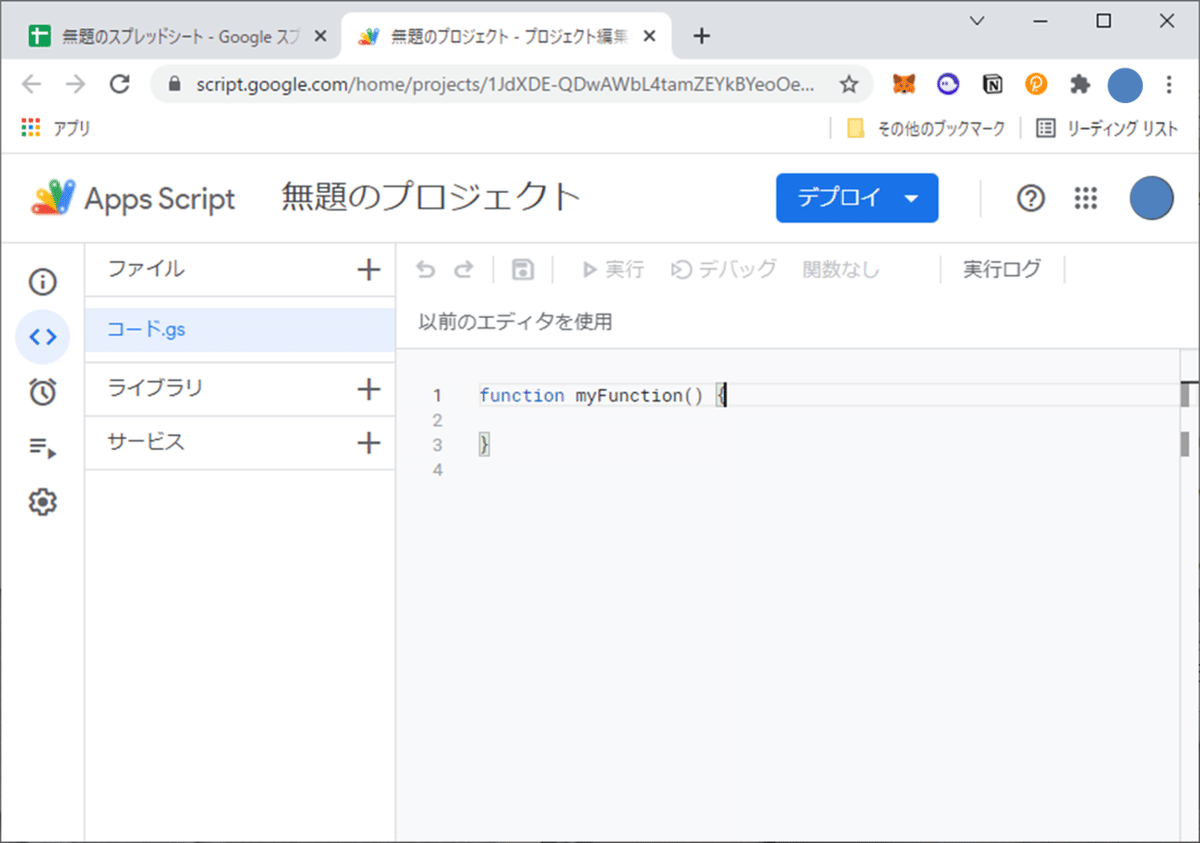The height and width of the screenshot is (843, 1200).
Task: Switch to the code editor view
Action: point(42,337)
